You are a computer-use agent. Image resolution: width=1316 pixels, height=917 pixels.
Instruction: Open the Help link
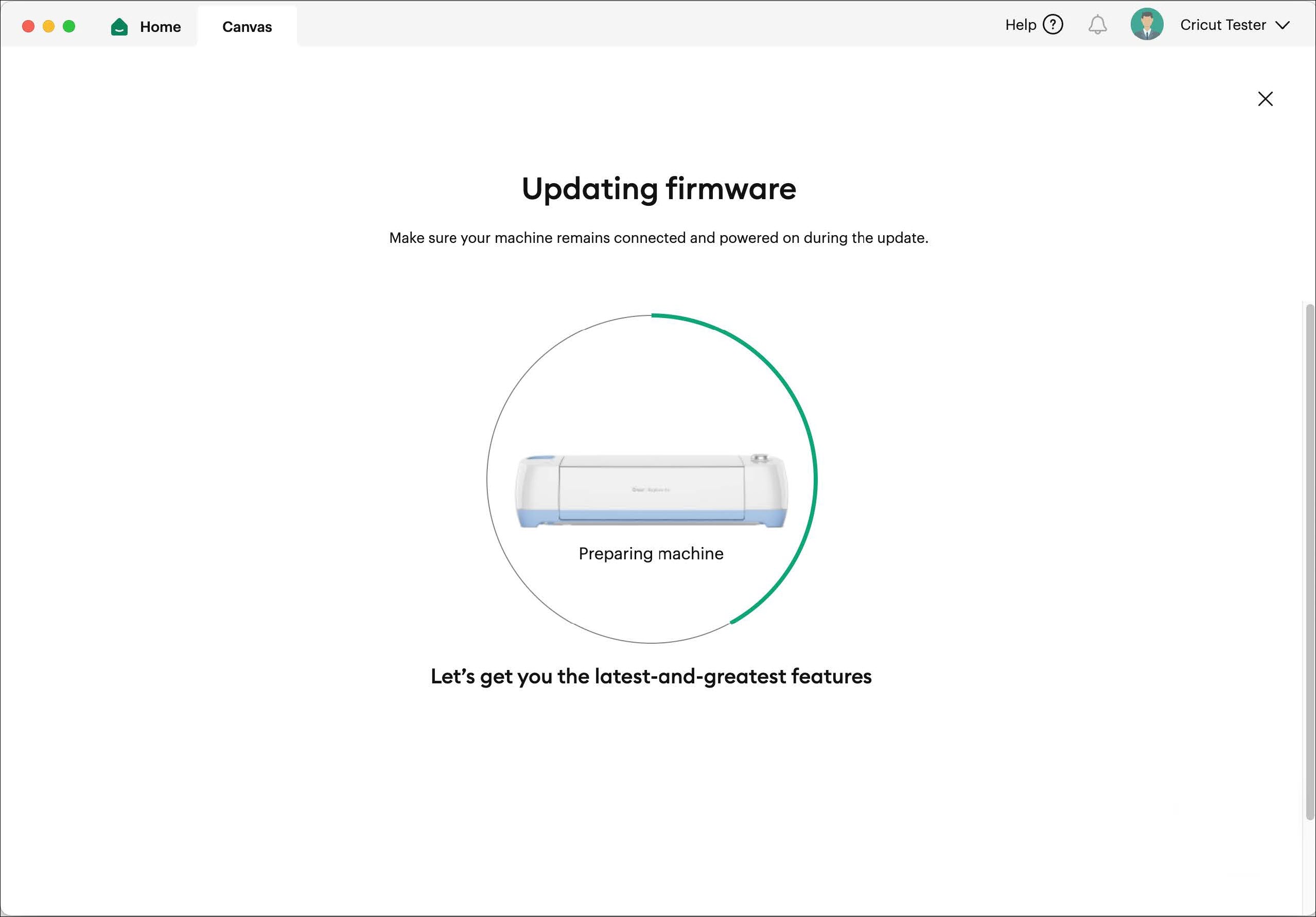(1020, 25)
